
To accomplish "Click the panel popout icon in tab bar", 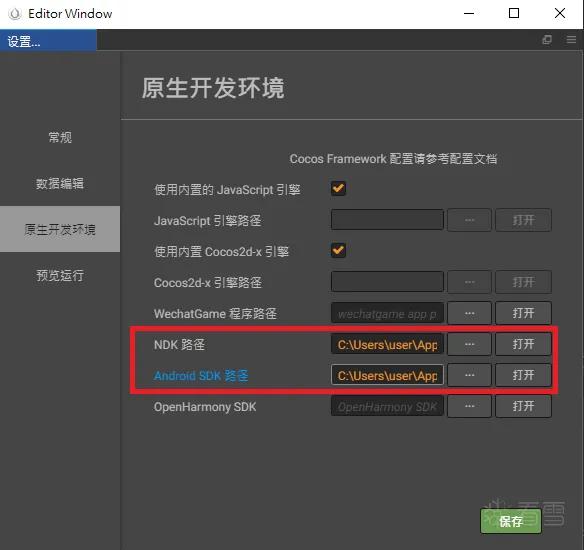I will [x=547, y=40].
